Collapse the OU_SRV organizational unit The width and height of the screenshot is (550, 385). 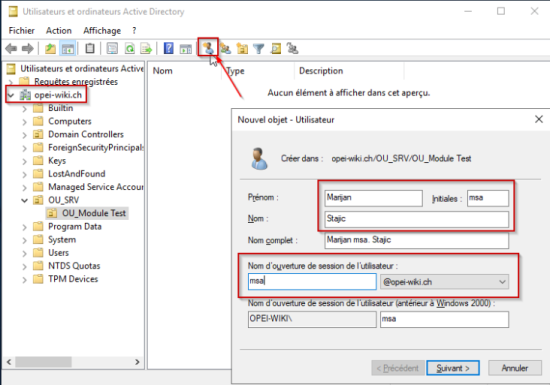tap(24, 201)
